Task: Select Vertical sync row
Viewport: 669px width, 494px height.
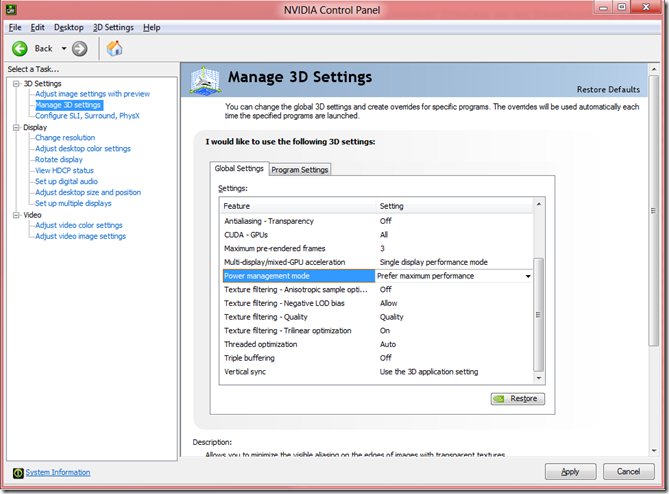Action: click(x=377, y=372)
